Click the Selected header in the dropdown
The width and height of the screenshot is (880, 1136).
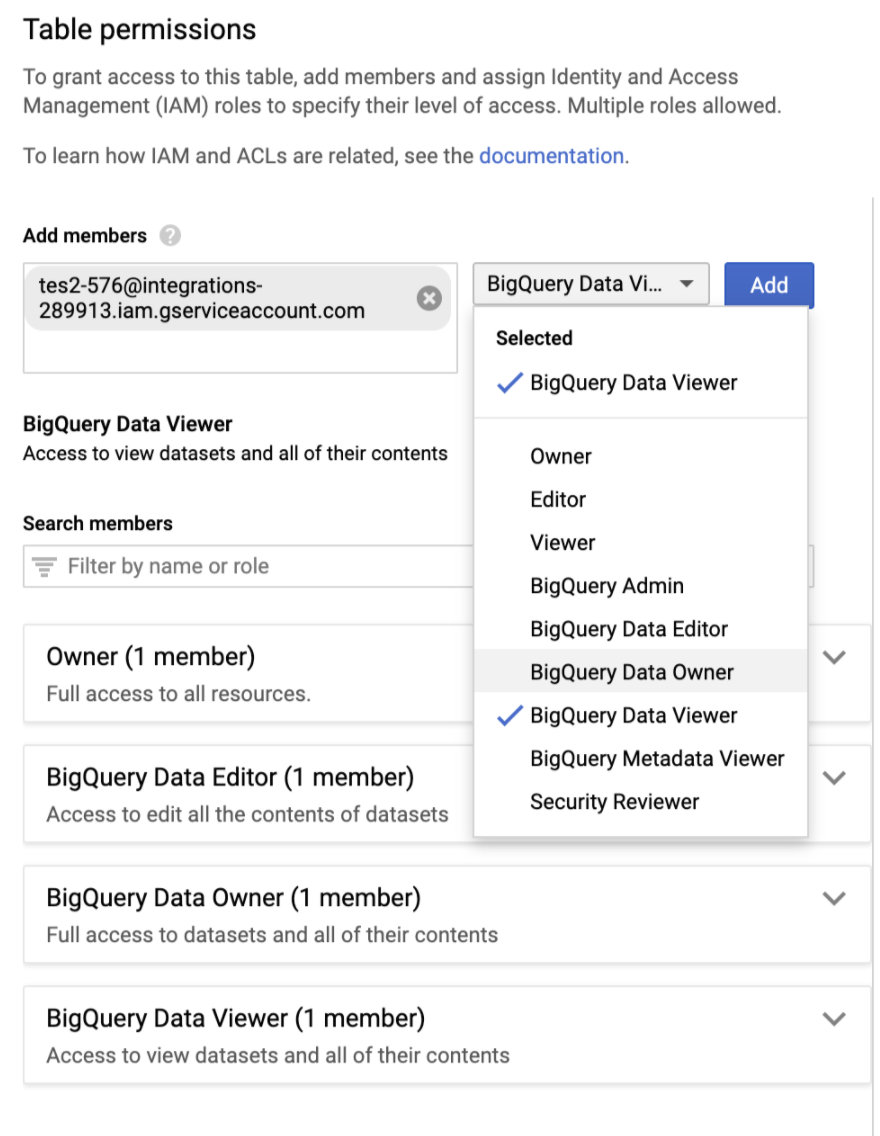(534, 338)
